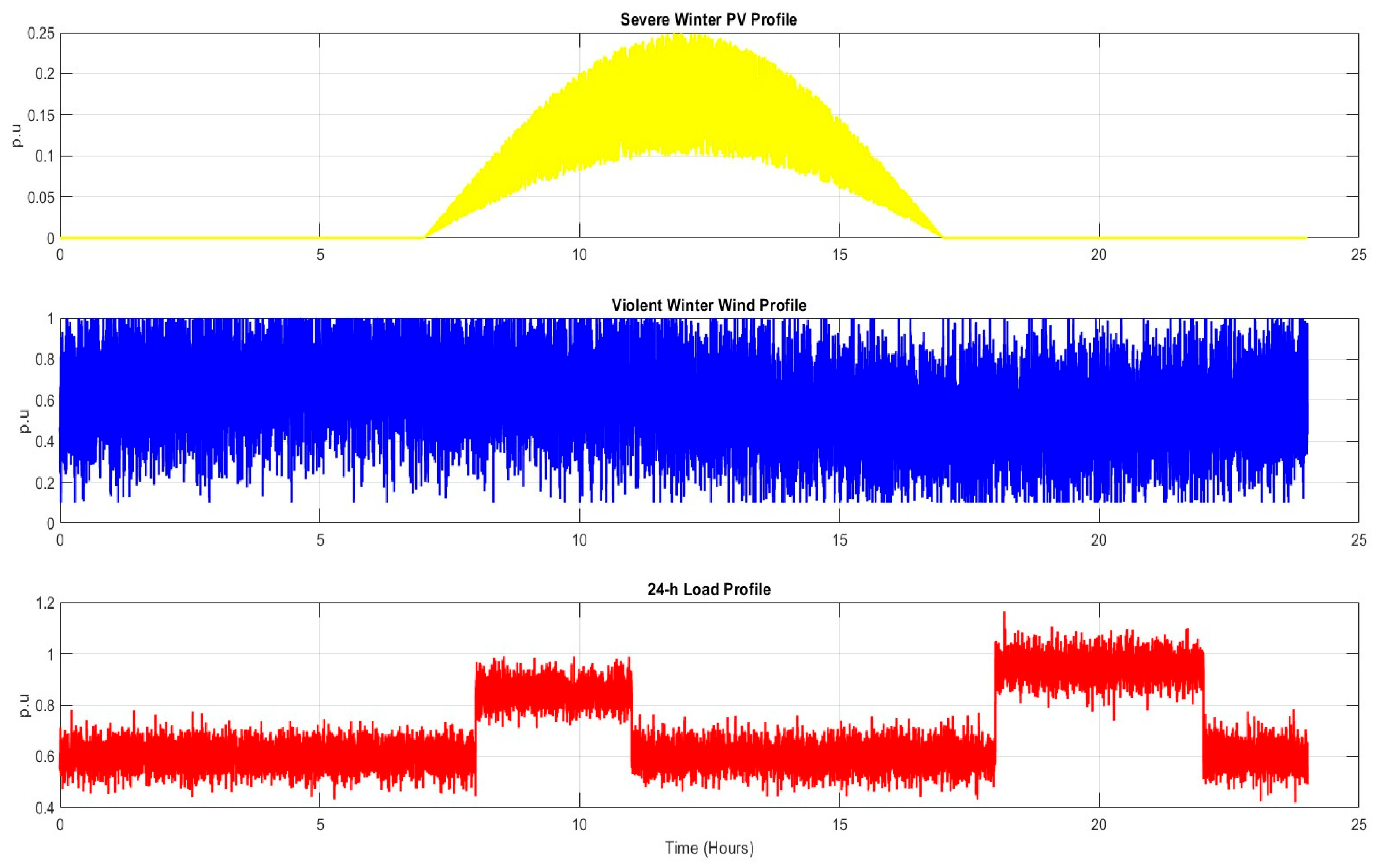Click the Time (Hours) axis label
The image size is (1376, 868).
(709, 848)
